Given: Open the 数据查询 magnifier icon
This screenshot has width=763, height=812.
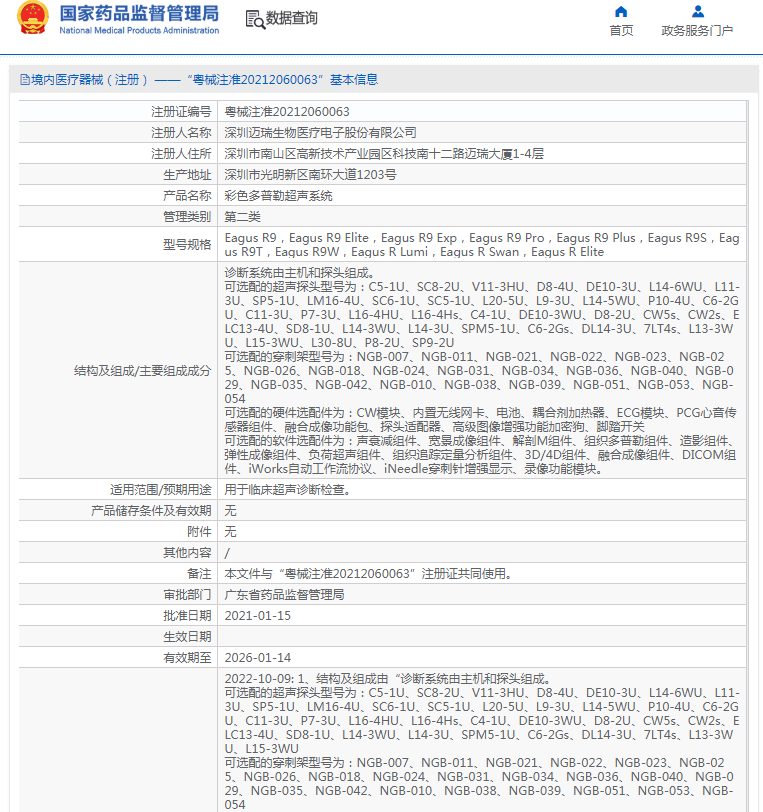Looking at the screenshot, I should (255, 19).
